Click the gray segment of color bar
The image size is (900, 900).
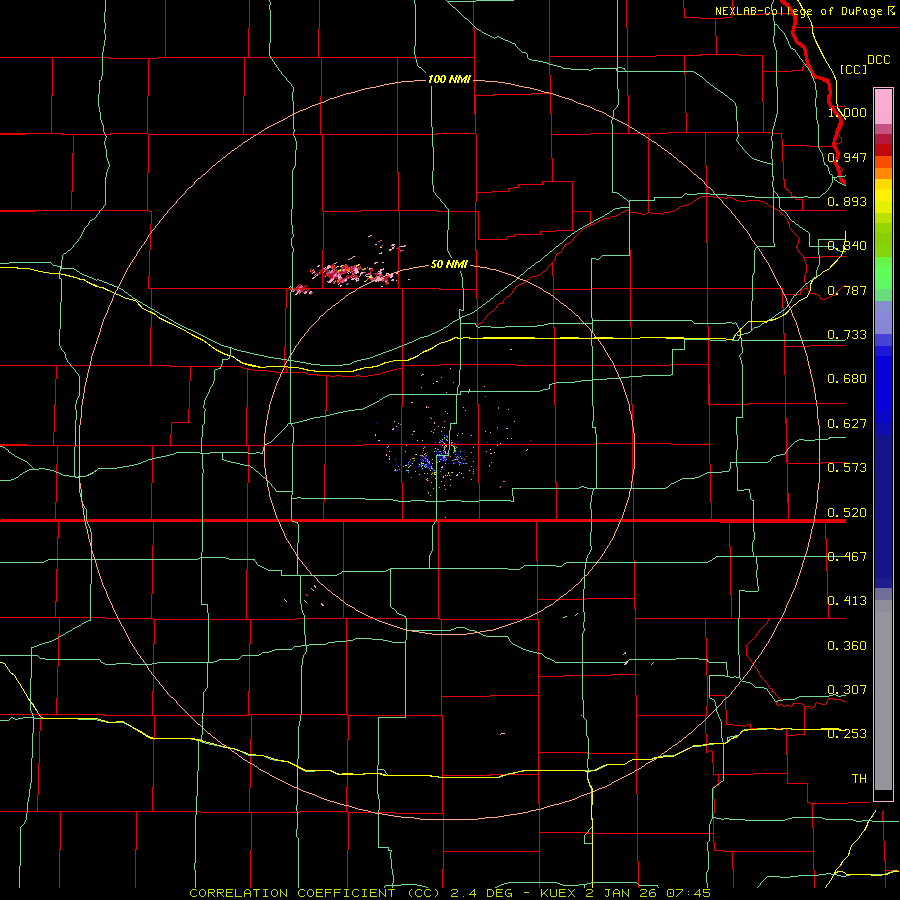click(x=883, y=695)
